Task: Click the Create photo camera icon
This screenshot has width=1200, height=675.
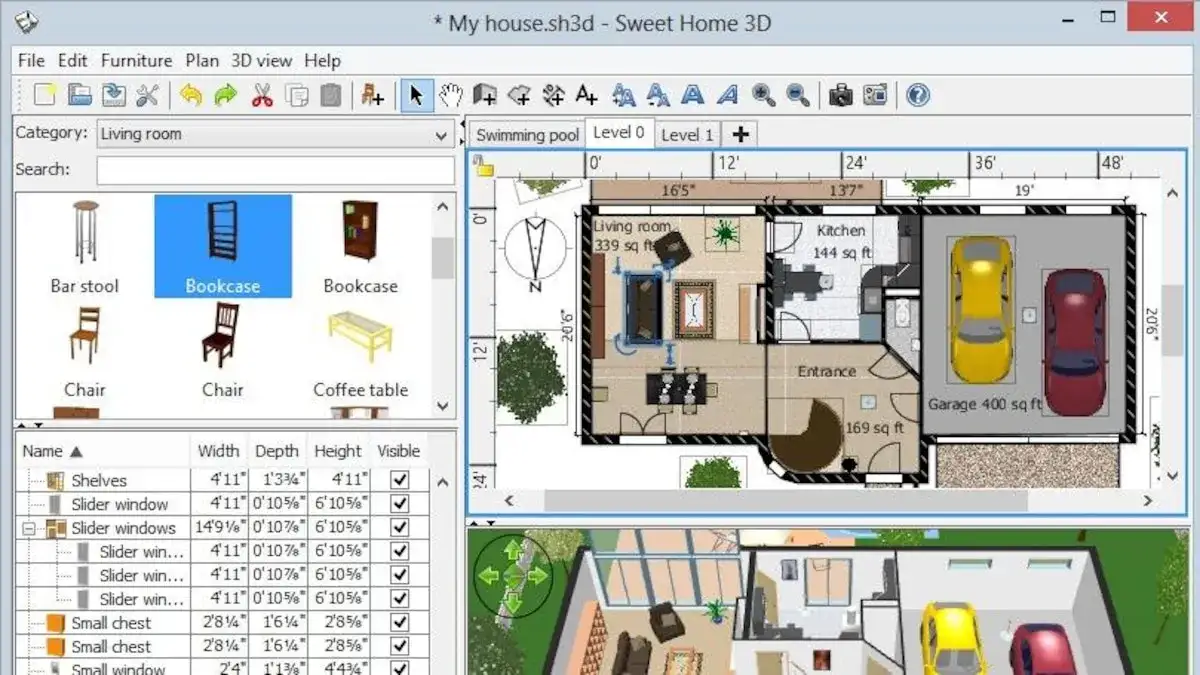Action: [841, 95]
